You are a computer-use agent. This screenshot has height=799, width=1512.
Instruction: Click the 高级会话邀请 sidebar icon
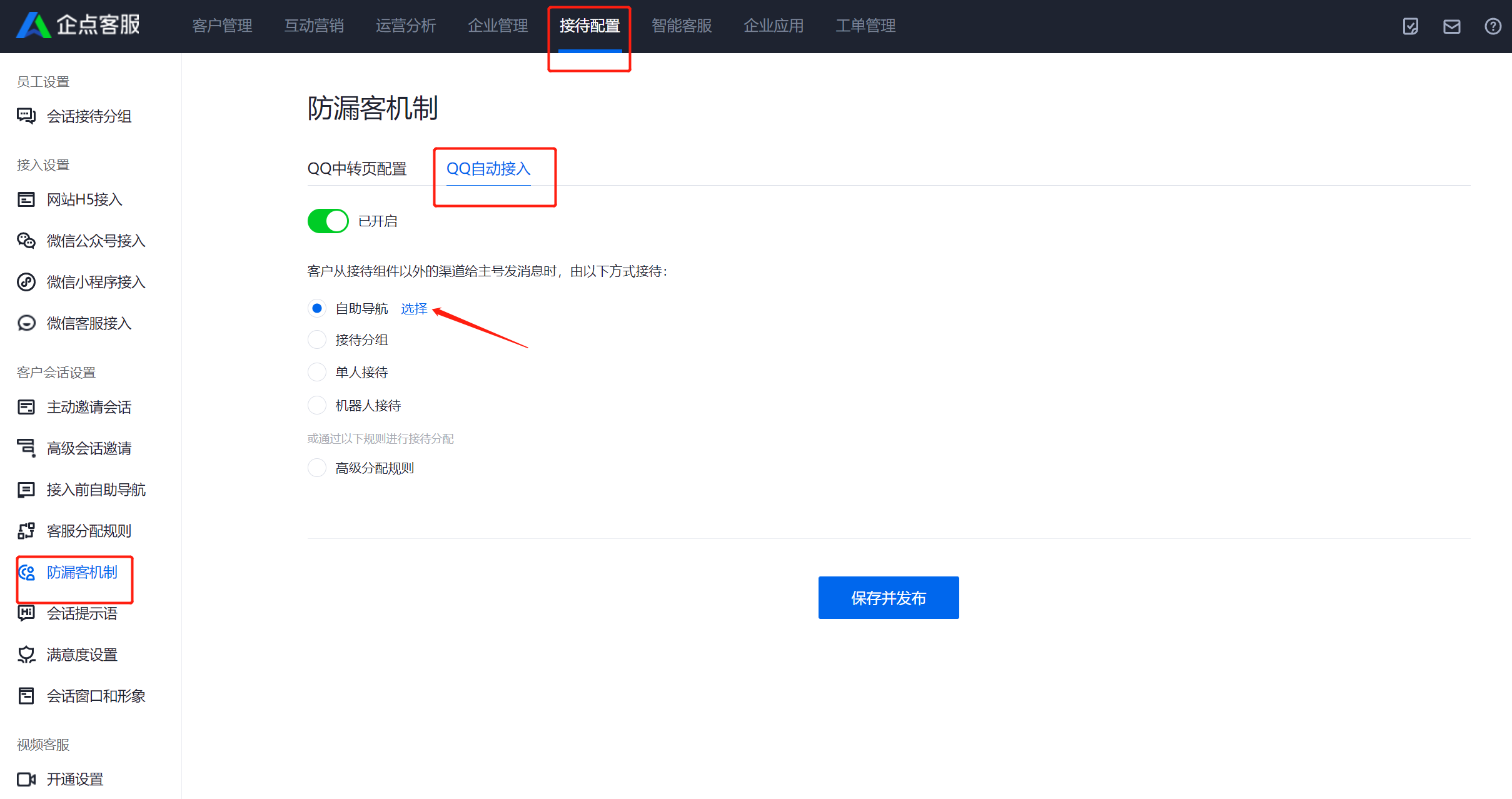26,448
